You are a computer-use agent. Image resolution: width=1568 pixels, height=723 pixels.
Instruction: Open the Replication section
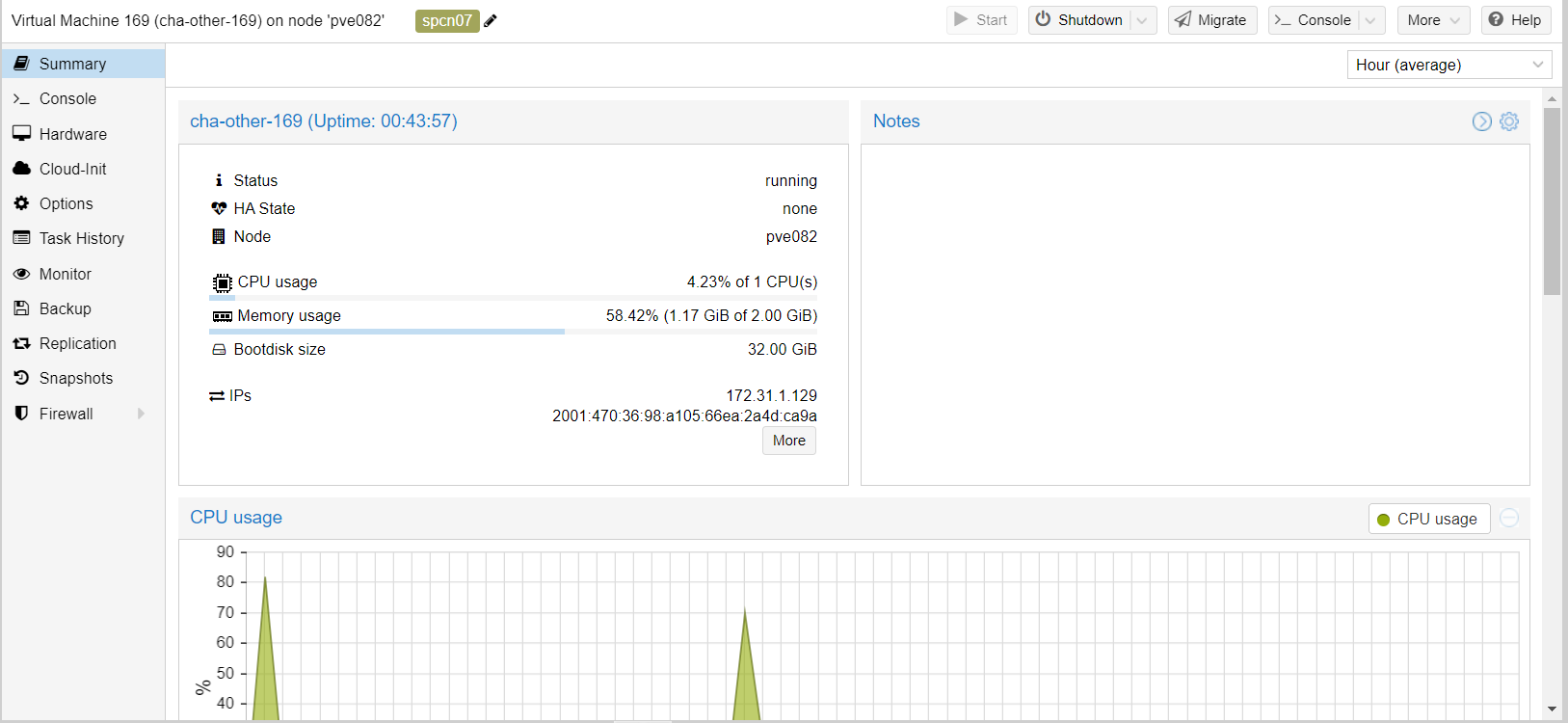click(x=84, y=343)
